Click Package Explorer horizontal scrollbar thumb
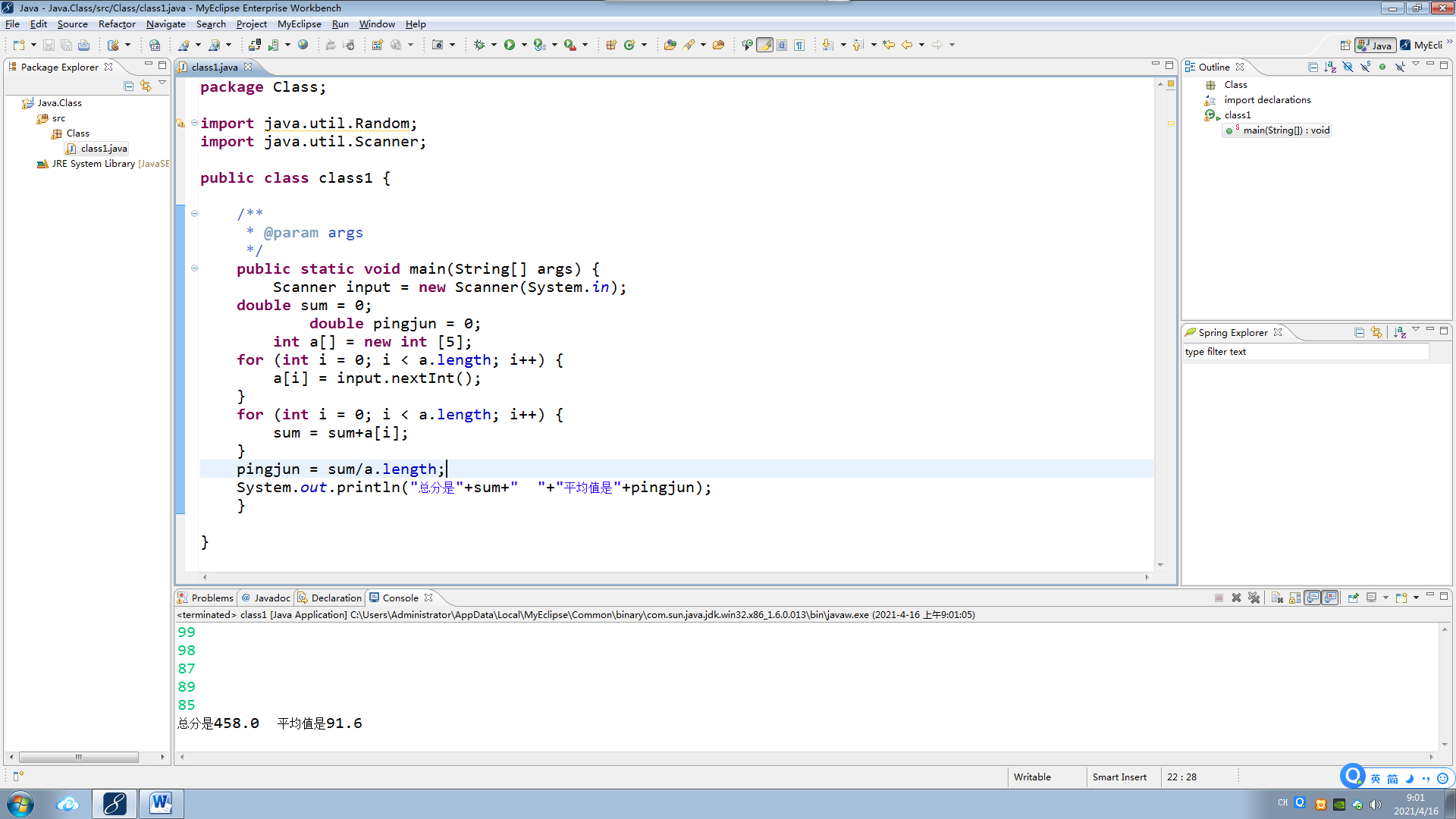The image size is (1456, 819). click(x=78, y=758)
